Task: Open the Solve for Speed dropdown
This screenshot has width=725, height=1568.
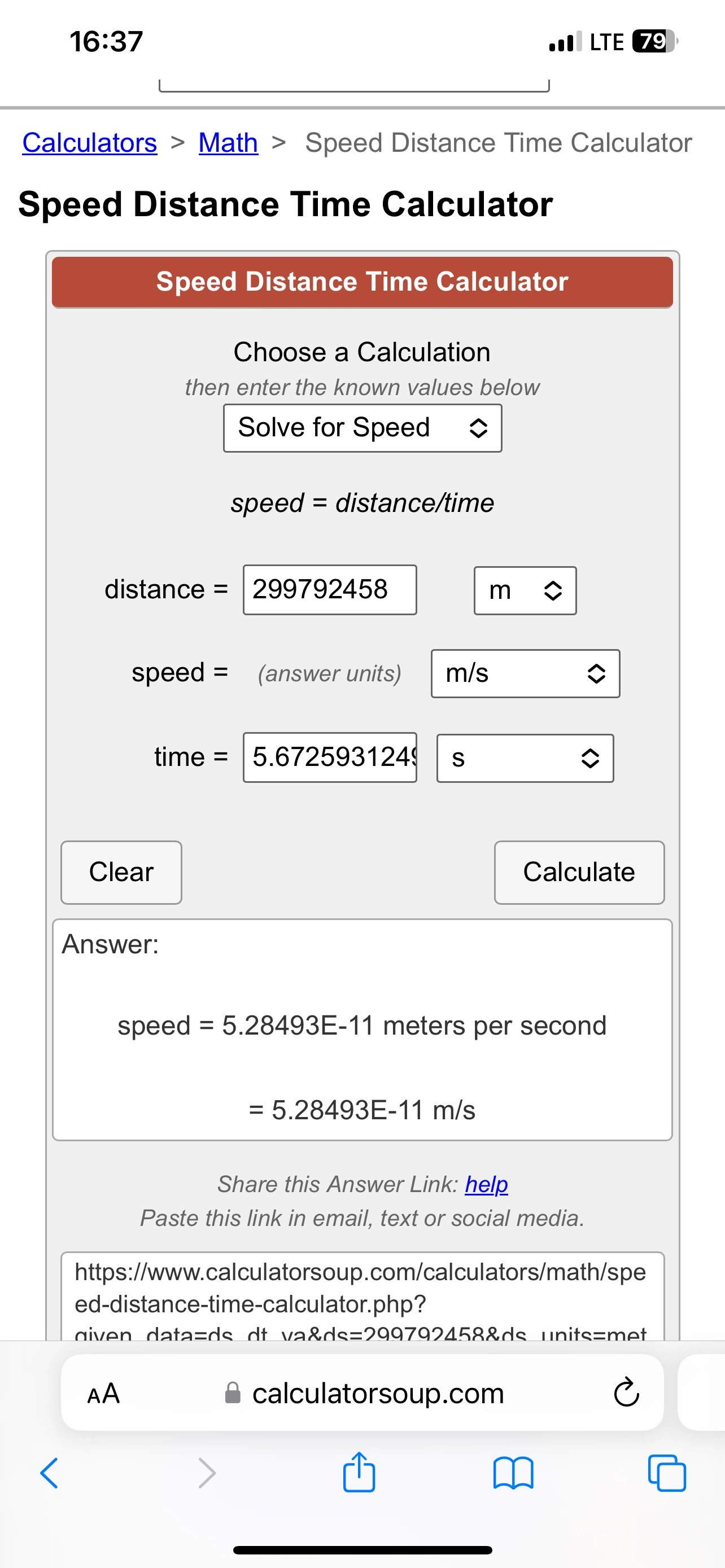Action: point(362,428)
